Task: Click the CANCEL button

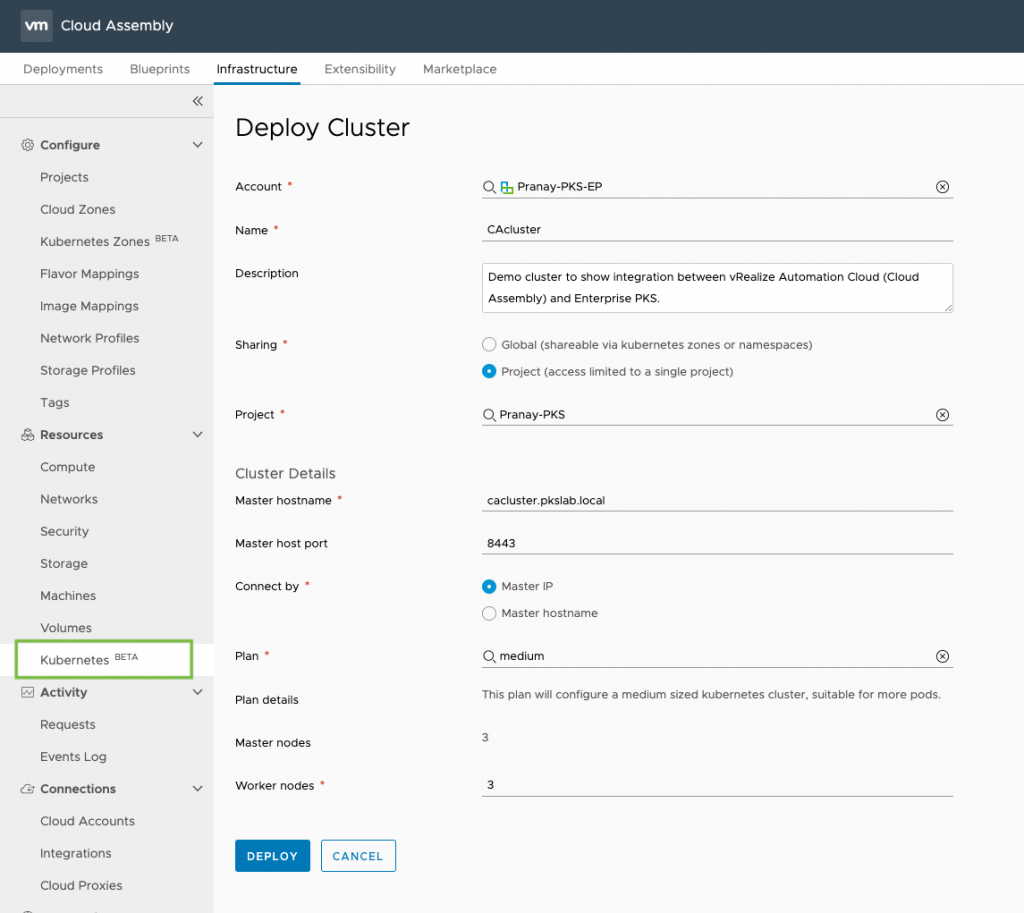Action: (x=358, y=856)
